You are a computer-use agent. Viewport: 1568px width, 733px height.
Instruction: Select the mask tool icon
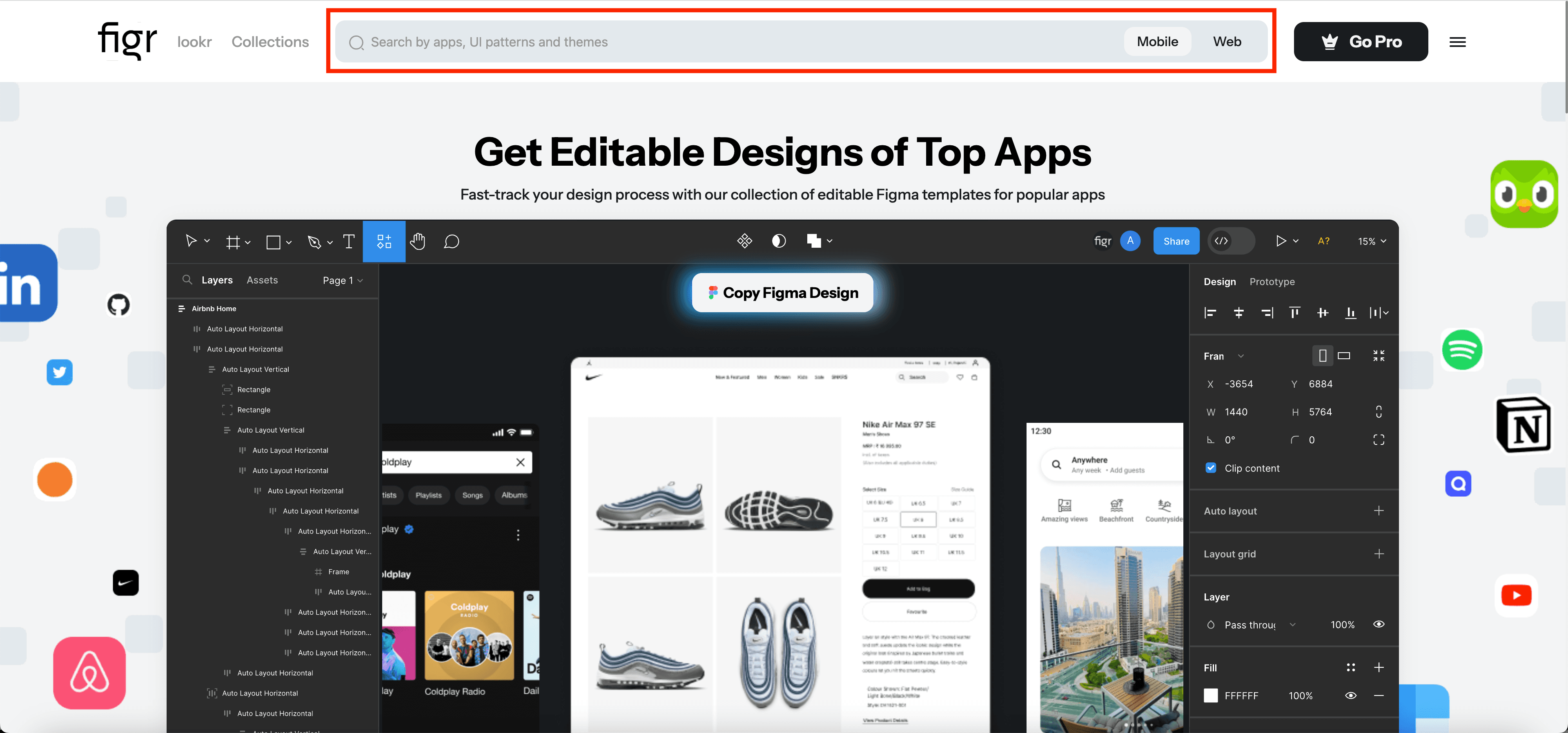(x=778, y=240)
